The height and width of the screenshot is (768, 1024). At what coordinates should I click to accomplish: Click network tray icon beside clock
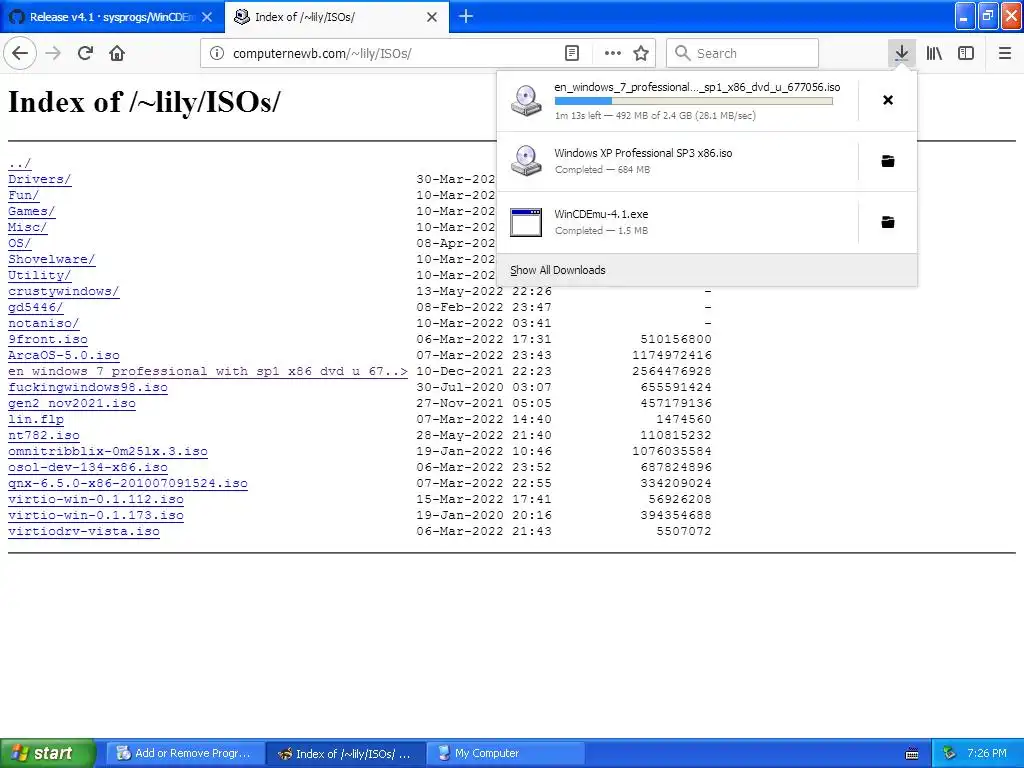tap(950, 753)
